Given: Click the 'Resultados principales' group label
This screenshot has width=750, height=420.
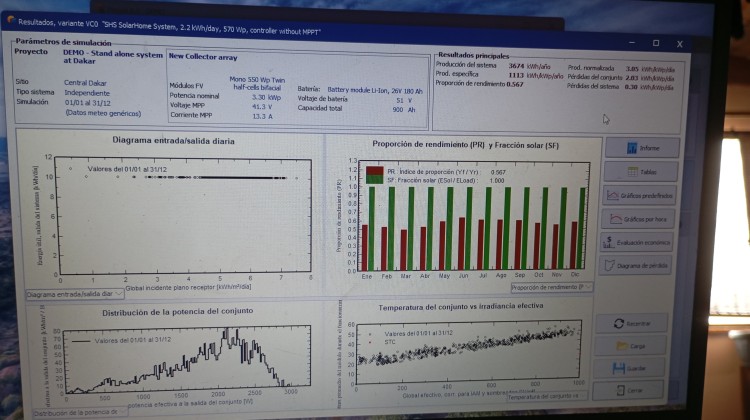Looking at the screenshot, I should pos(473,55).
